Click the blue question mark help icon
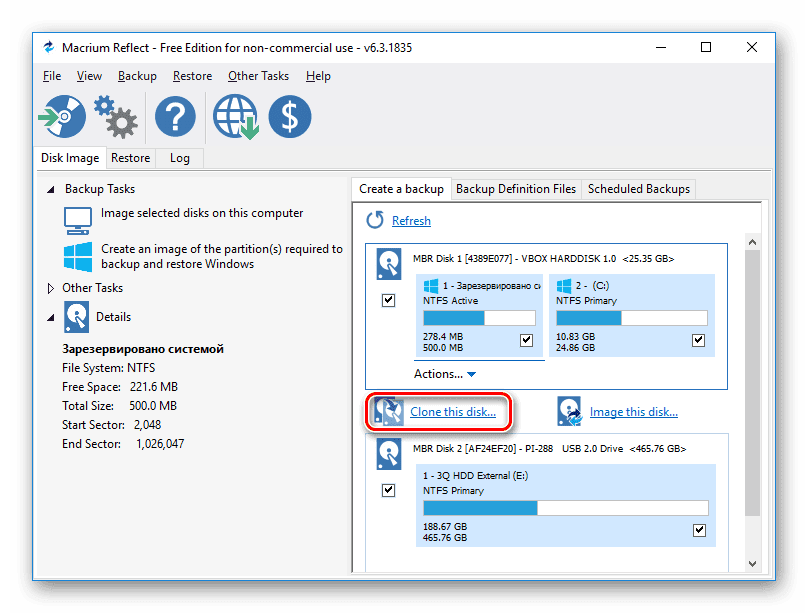This screenshot has height=613, width=808. (x=175, y=116)
